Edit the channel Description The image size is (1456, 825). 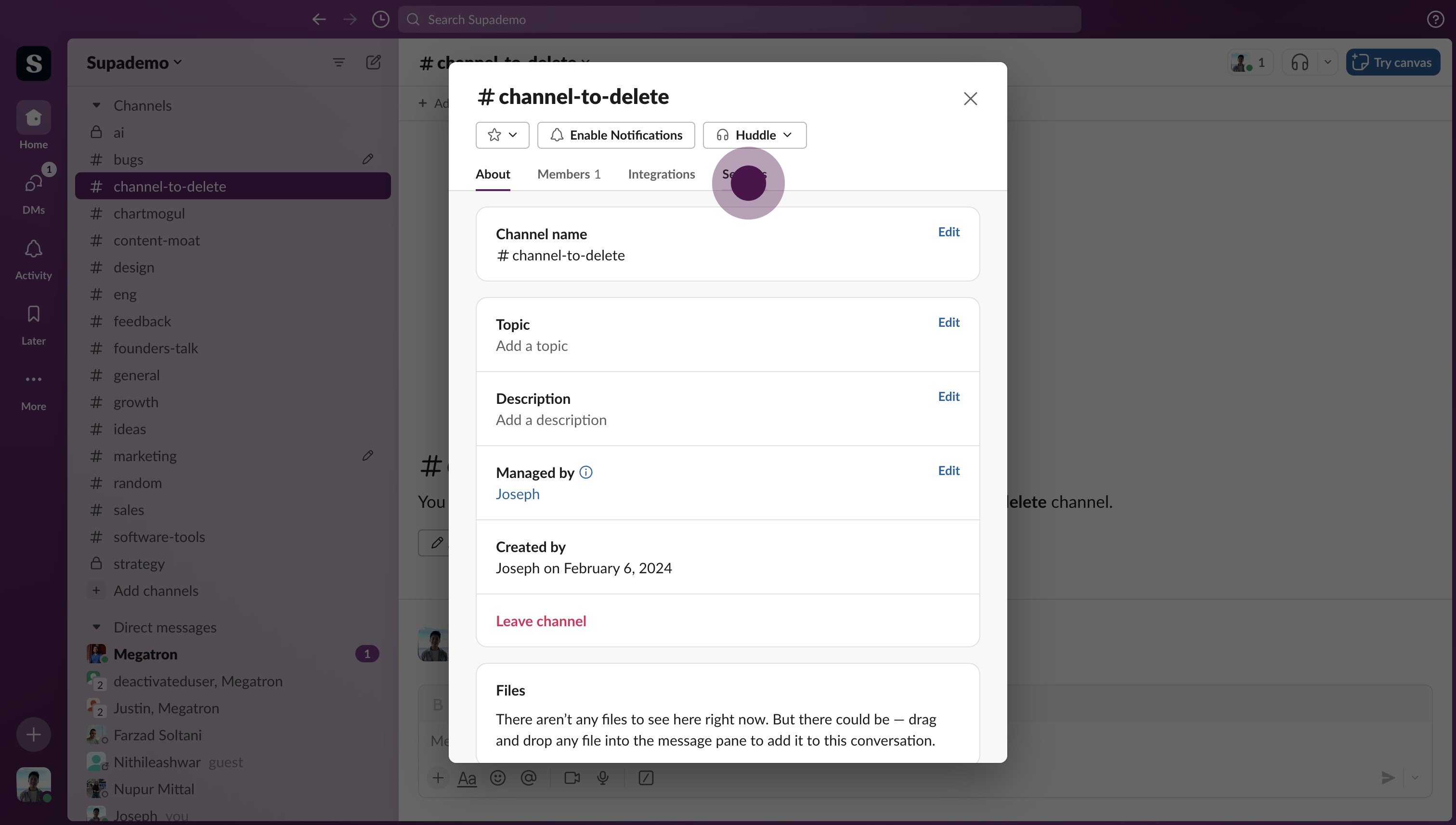pyautogui.click(x=949, y=397)
